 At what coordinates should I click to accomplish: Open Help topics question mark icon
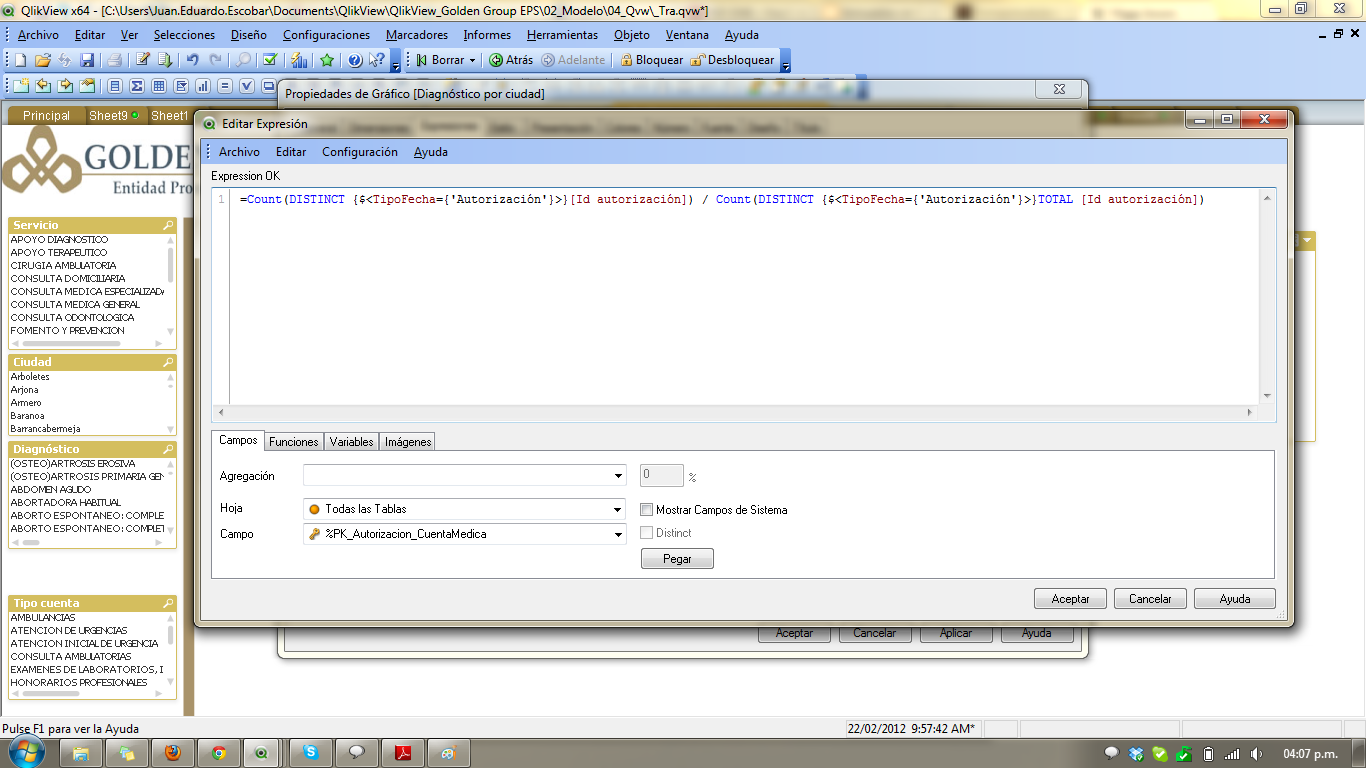click(x=355, y=60)
